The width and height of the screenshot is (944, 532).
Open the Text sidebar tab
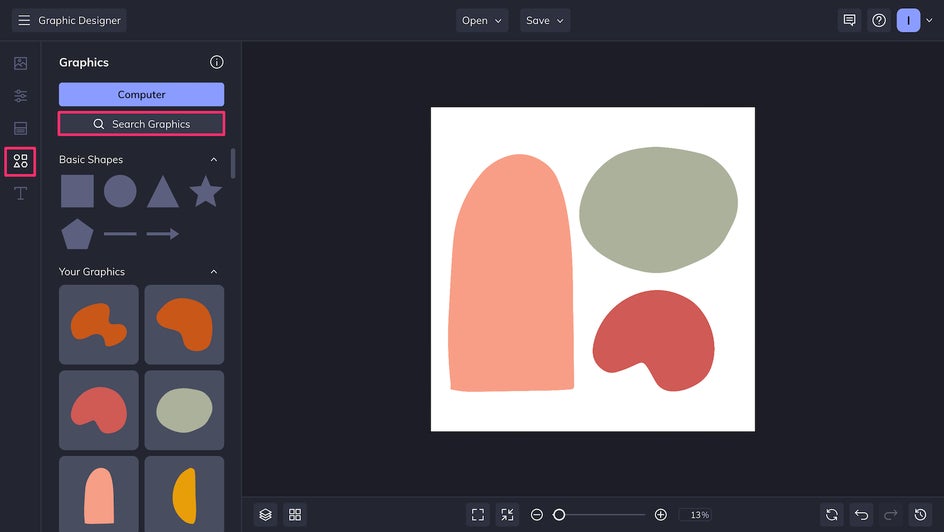[20, 194]
